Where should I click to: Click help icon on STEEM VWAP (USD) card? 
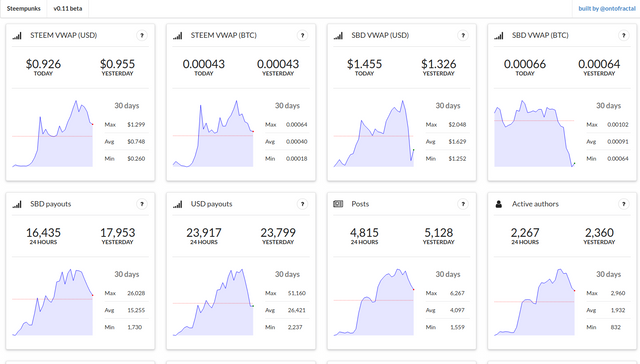pos(142,36)
